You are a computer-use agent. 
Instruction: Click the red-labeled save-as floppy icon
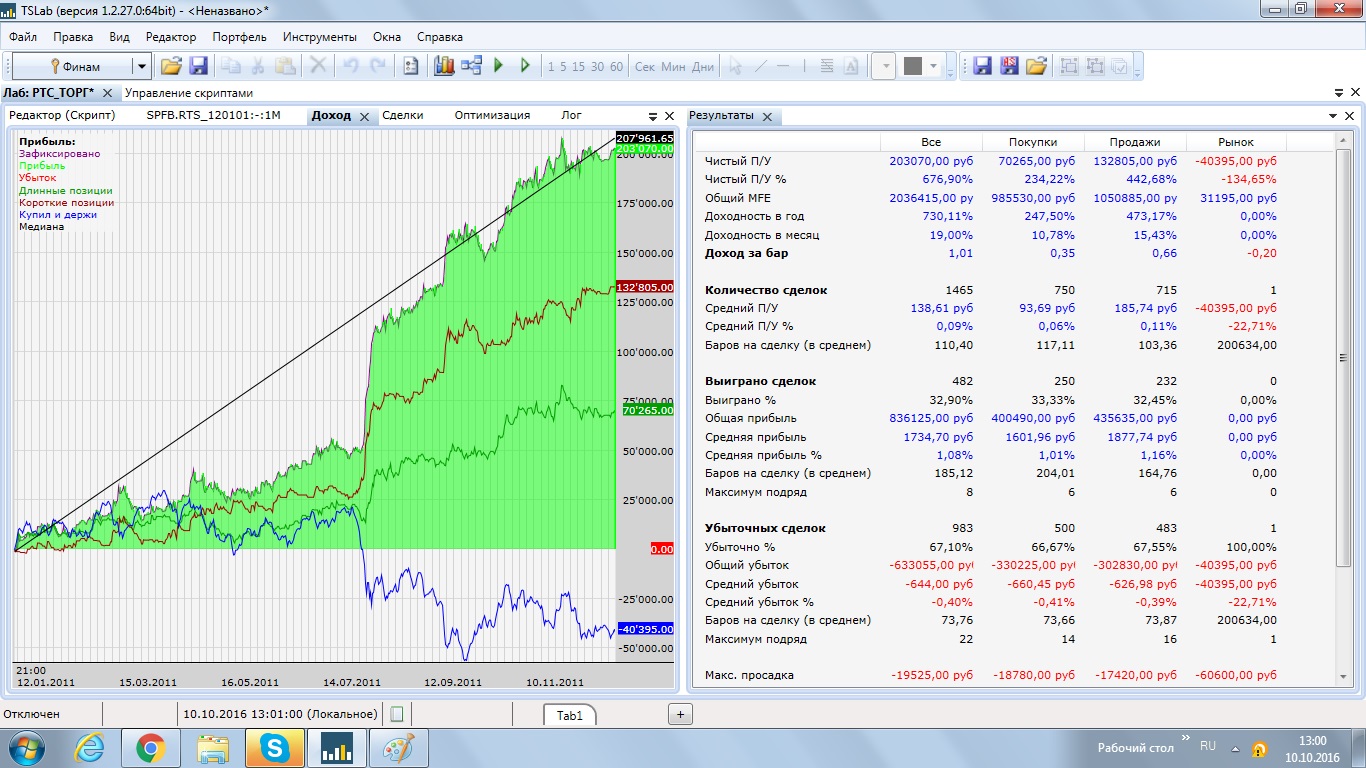tap(1009, 66)
